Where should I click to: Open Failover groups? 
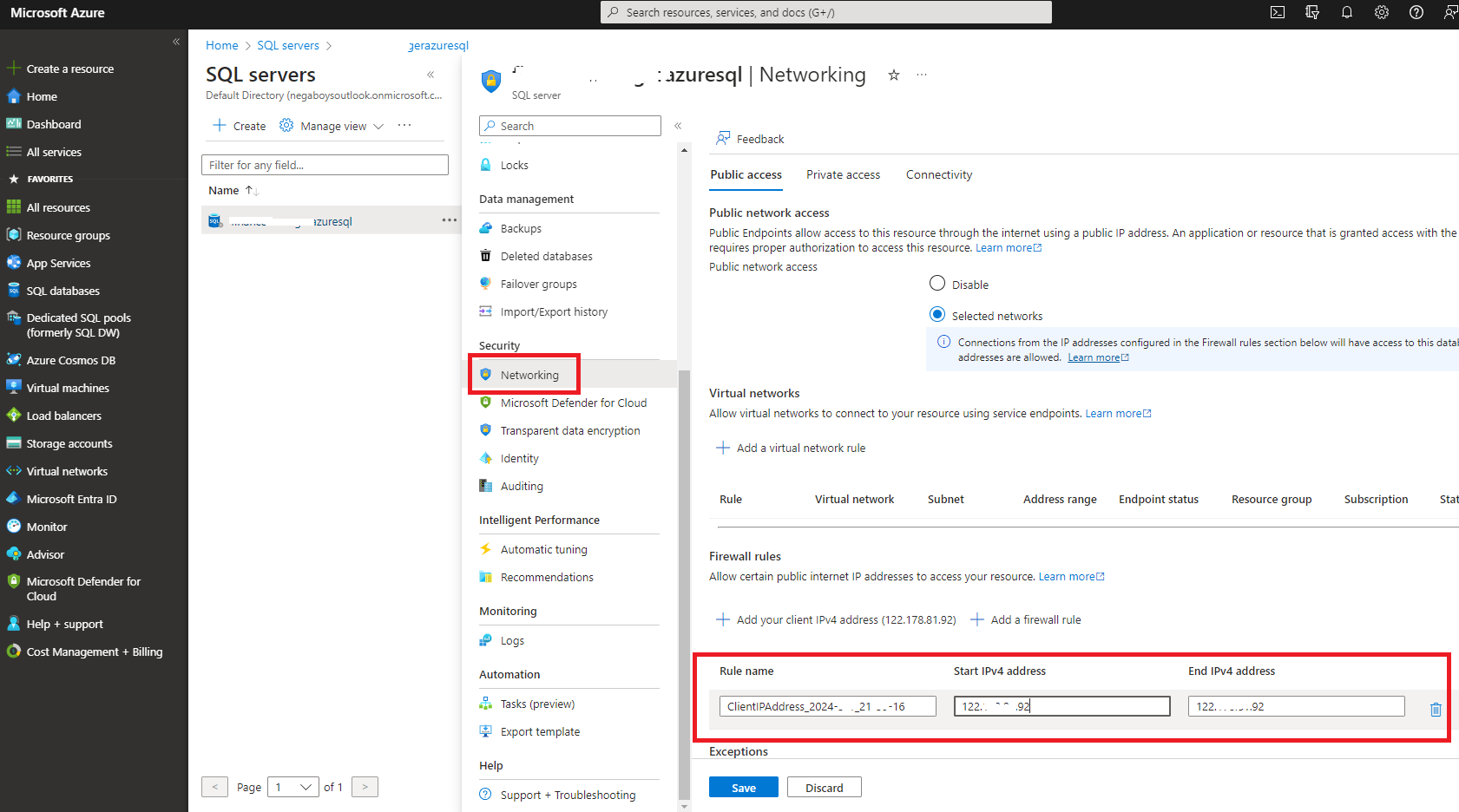click(538, 284)
